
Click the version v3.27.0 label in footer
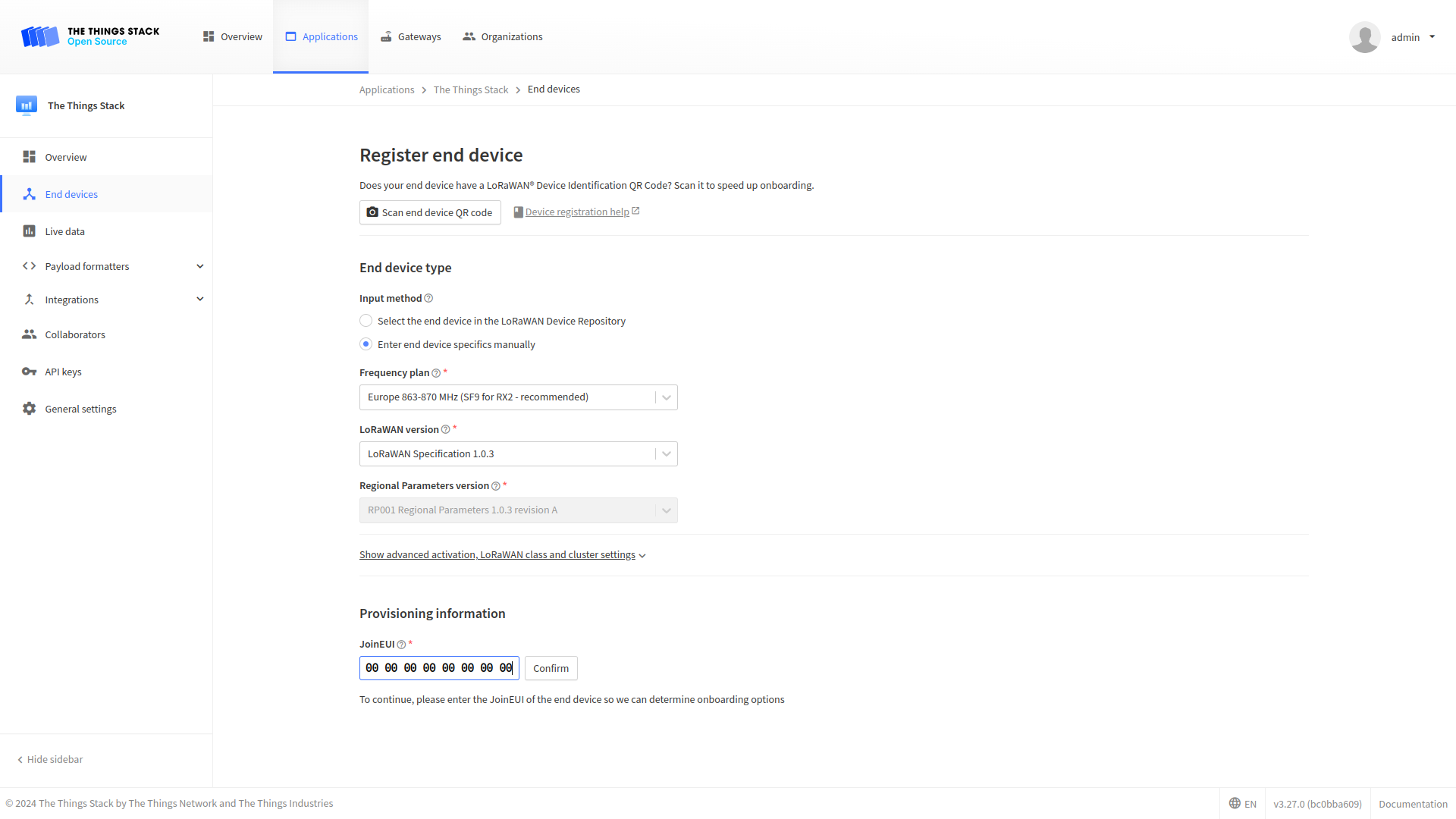click(1317, 804)
